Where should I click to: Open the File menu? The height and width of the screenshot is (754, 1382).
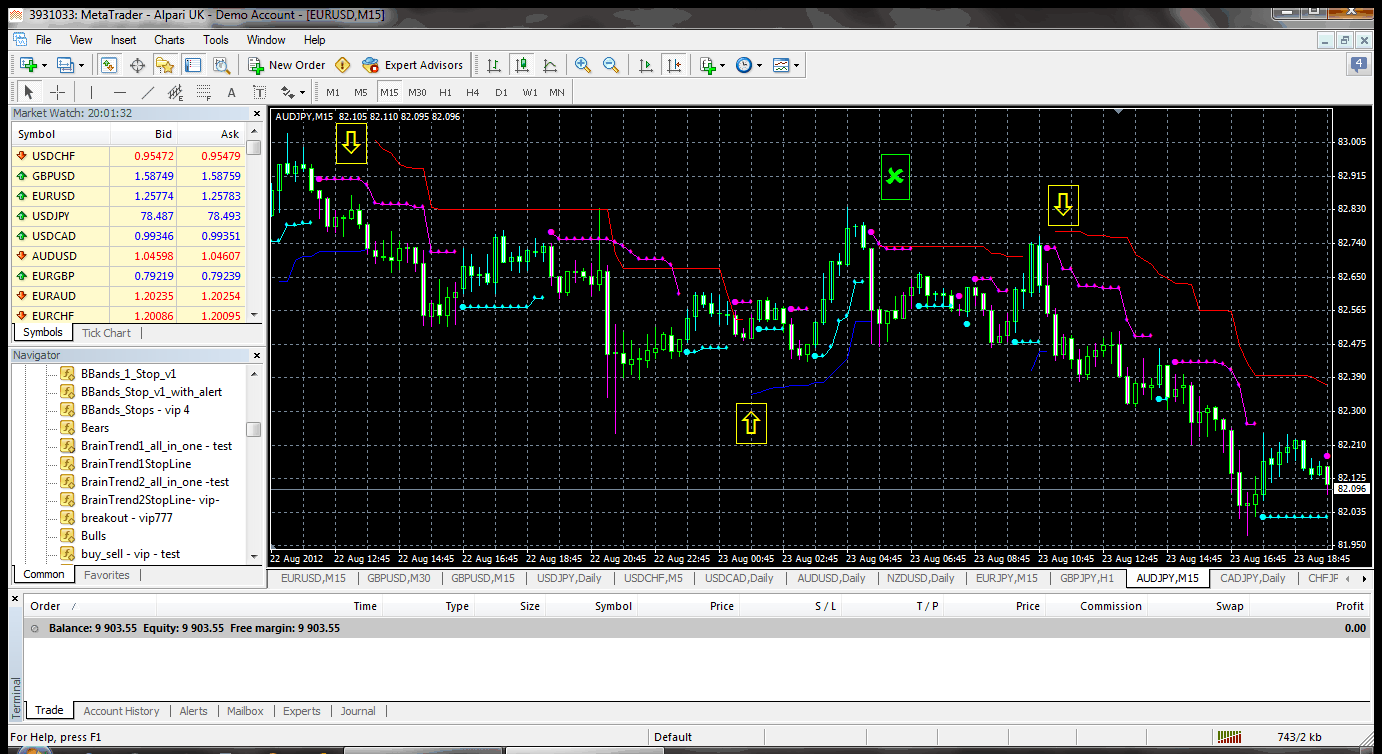coord(44,40)
